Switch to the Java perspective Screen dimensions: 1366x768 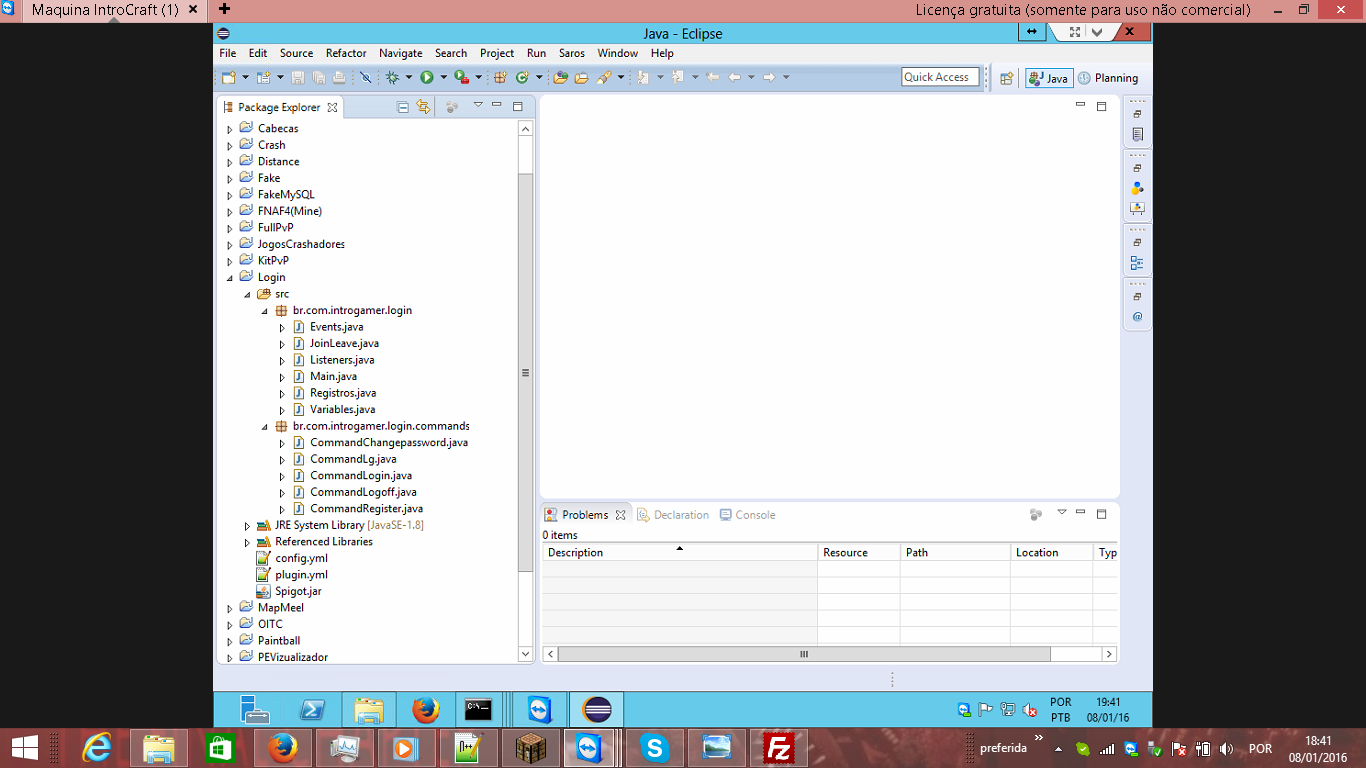coord(1049,78)
